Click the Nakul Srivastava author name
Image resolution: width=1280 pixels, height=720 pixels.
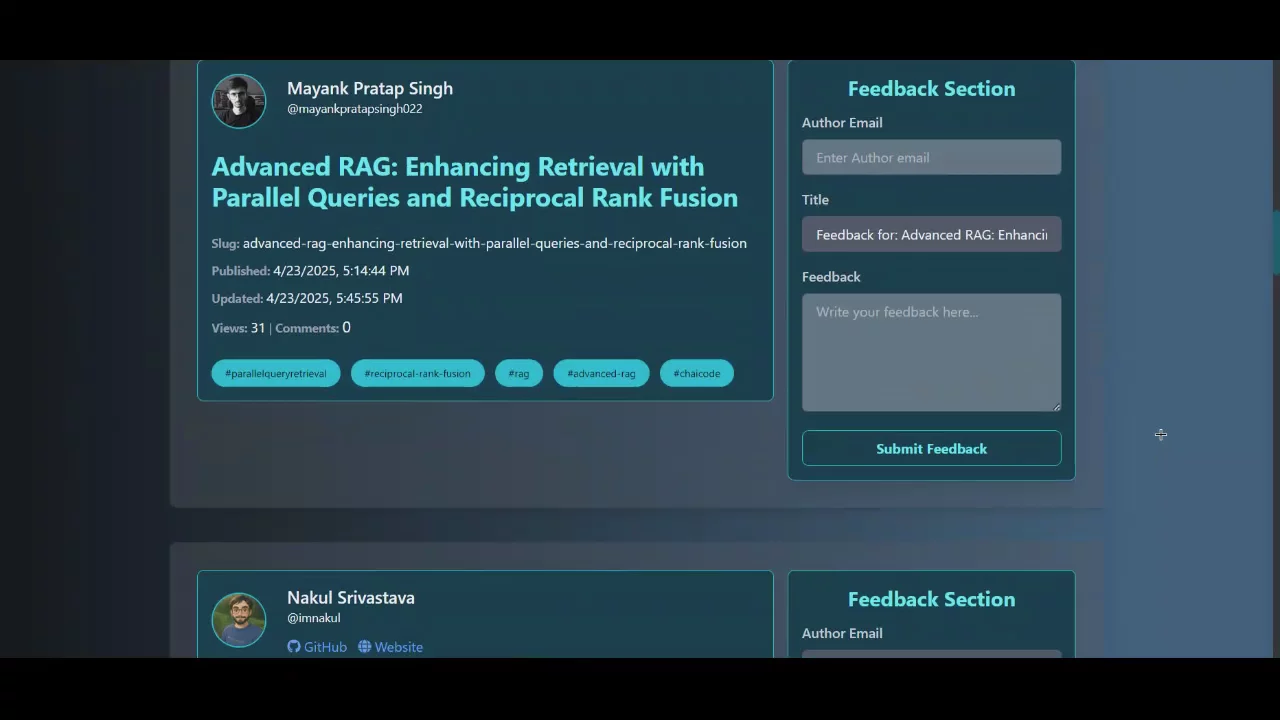[x=351, y=597]
